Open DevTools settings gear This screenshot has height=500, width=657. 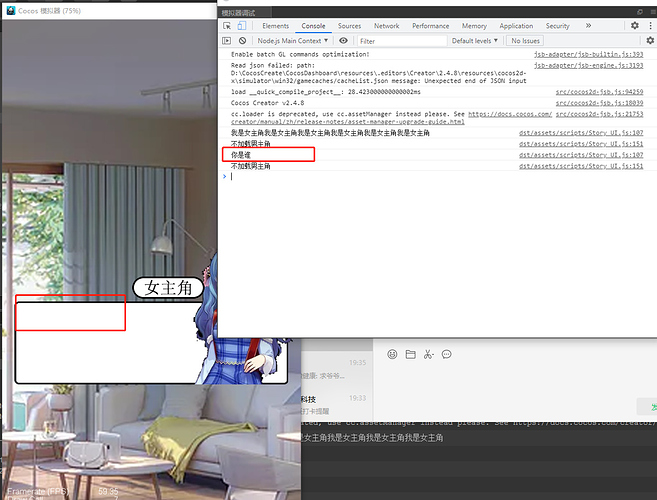[x=635, y=26]
